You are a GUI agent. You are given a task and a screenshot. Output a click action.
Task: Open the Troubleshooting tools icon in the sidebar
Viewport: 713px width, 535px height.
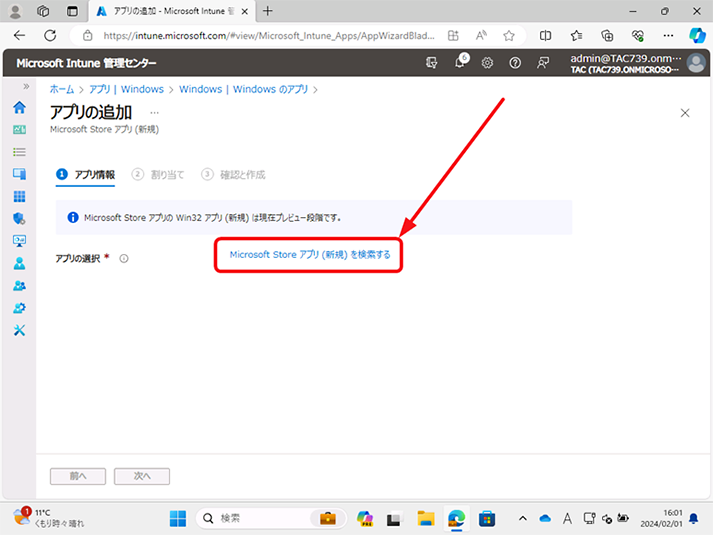[19, 330]
